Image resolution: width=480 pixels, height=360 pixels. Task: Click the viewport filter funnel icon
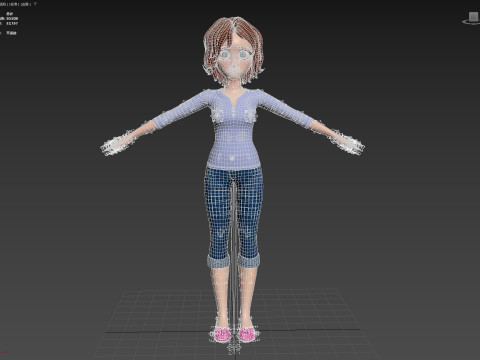click(x=35, y=4)
